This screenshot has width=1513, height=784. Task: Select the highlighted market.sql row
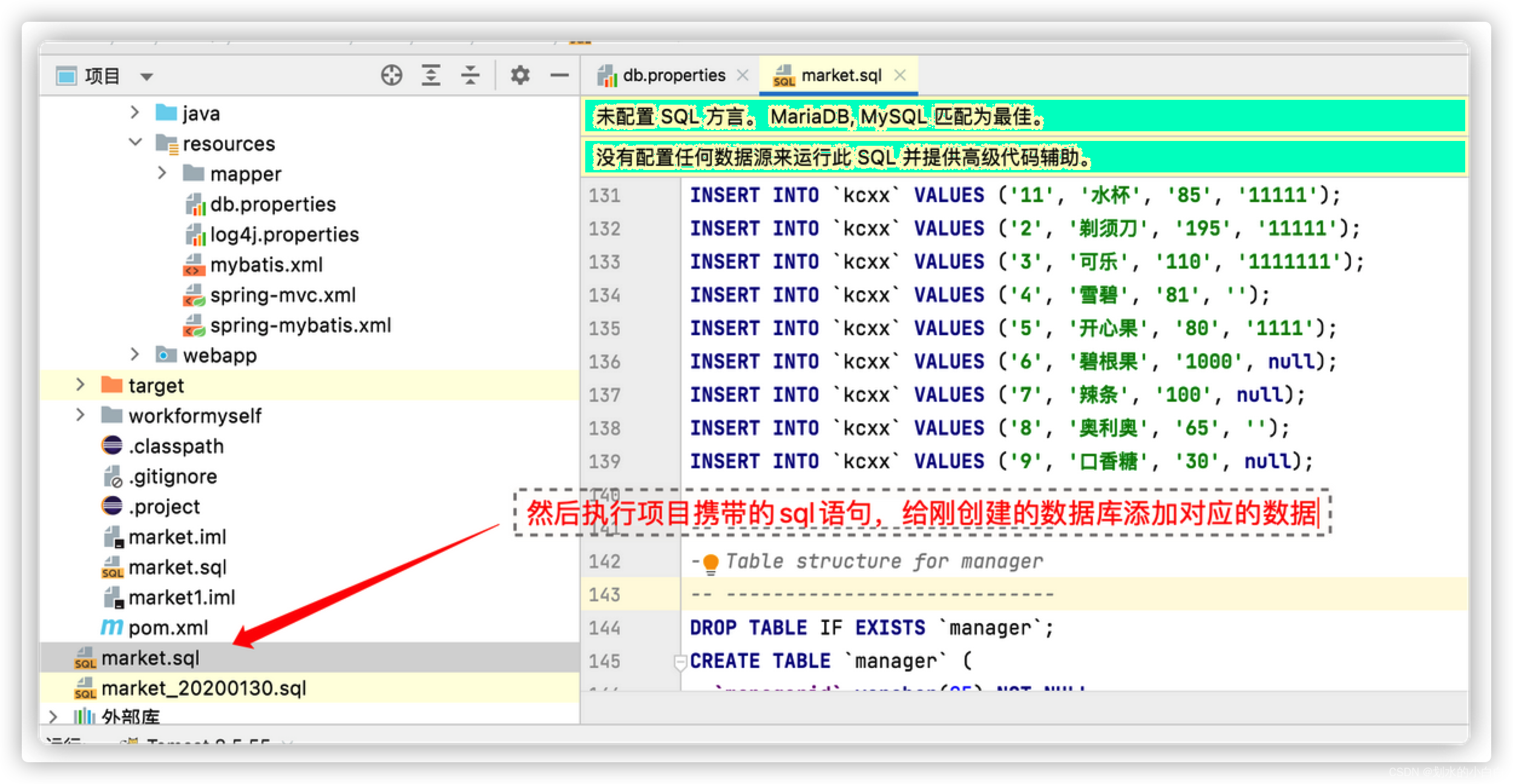[x=309, y=658]
